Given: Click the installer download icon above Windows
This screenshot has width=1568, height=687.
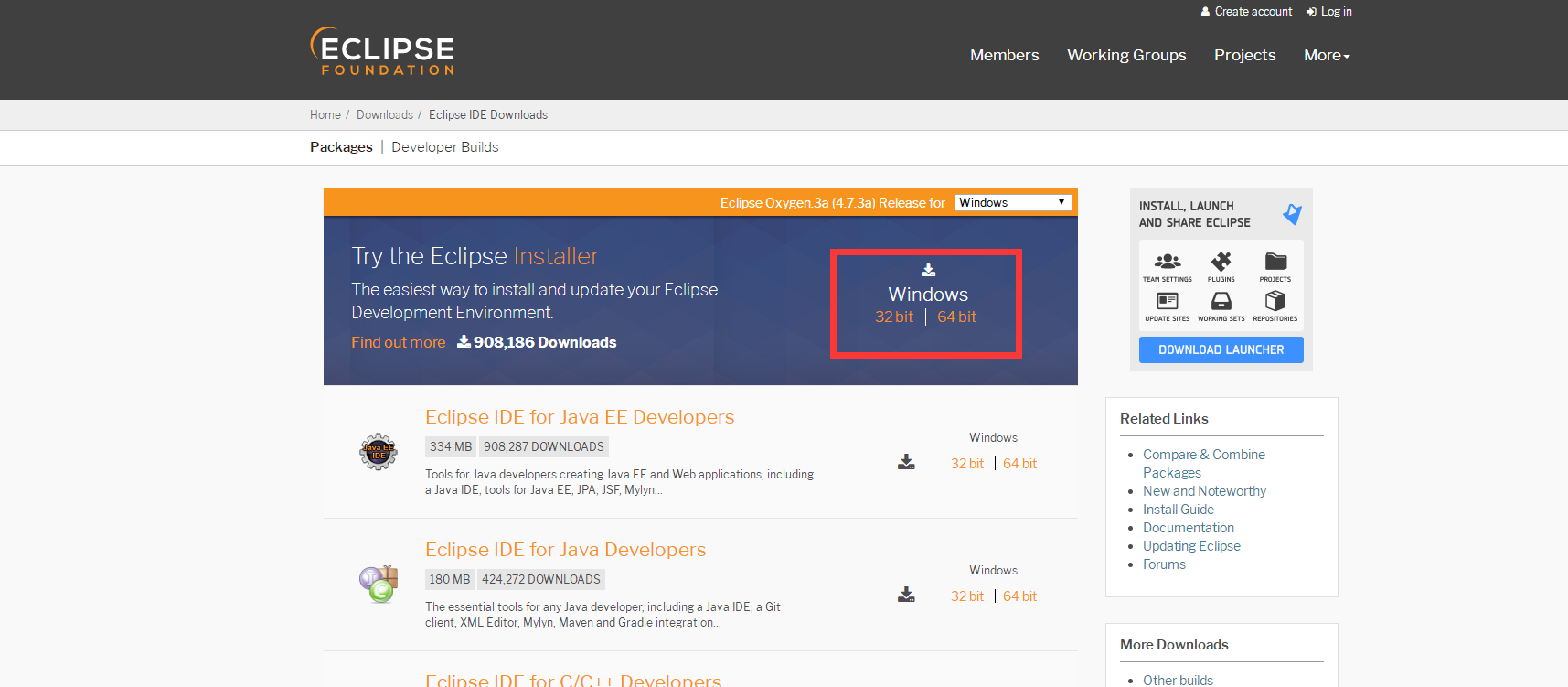Looking at the screenshot, I should [928, 270].
